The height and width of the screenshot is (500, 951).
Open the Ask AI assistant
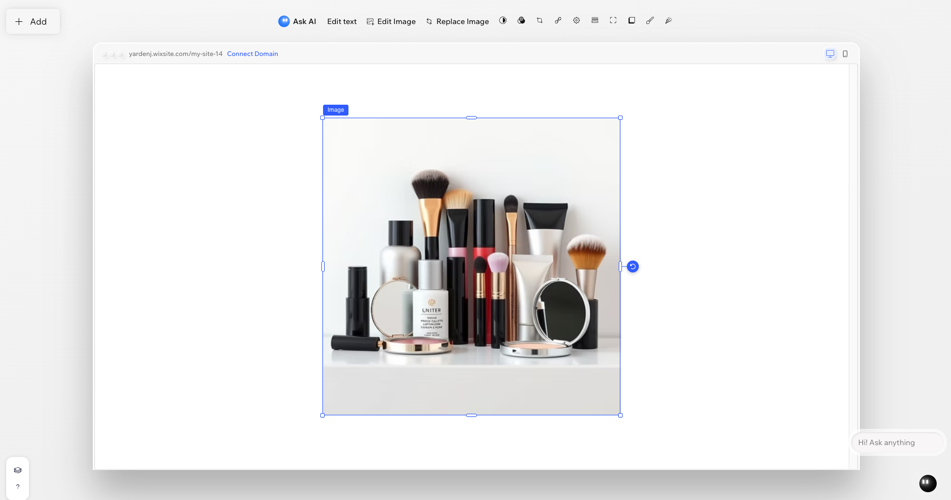coord(297,21)
